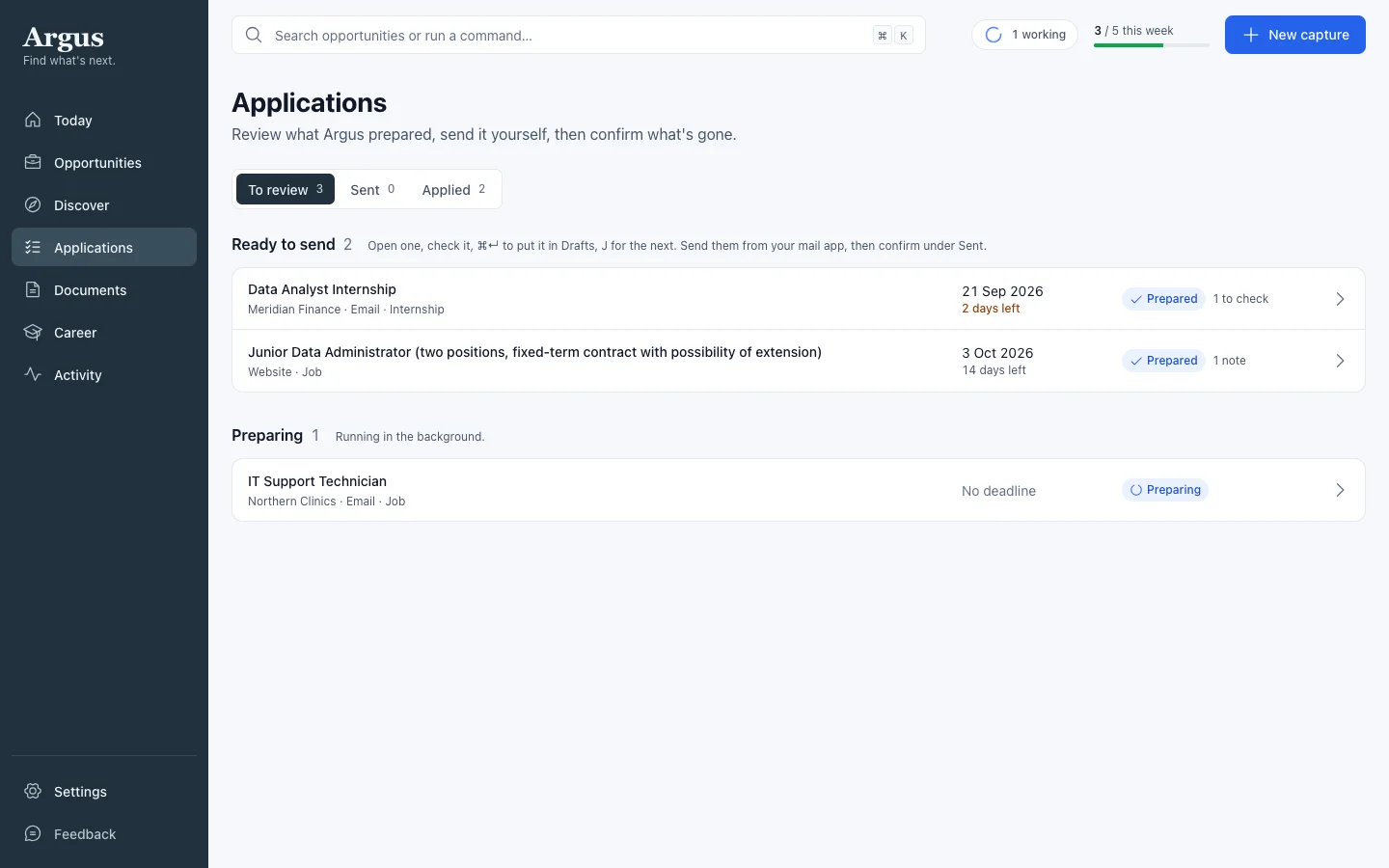This screenshot has height=868, width=1389.
Task: Click the '3 Oct 2026' date
Action: point(997,353)
